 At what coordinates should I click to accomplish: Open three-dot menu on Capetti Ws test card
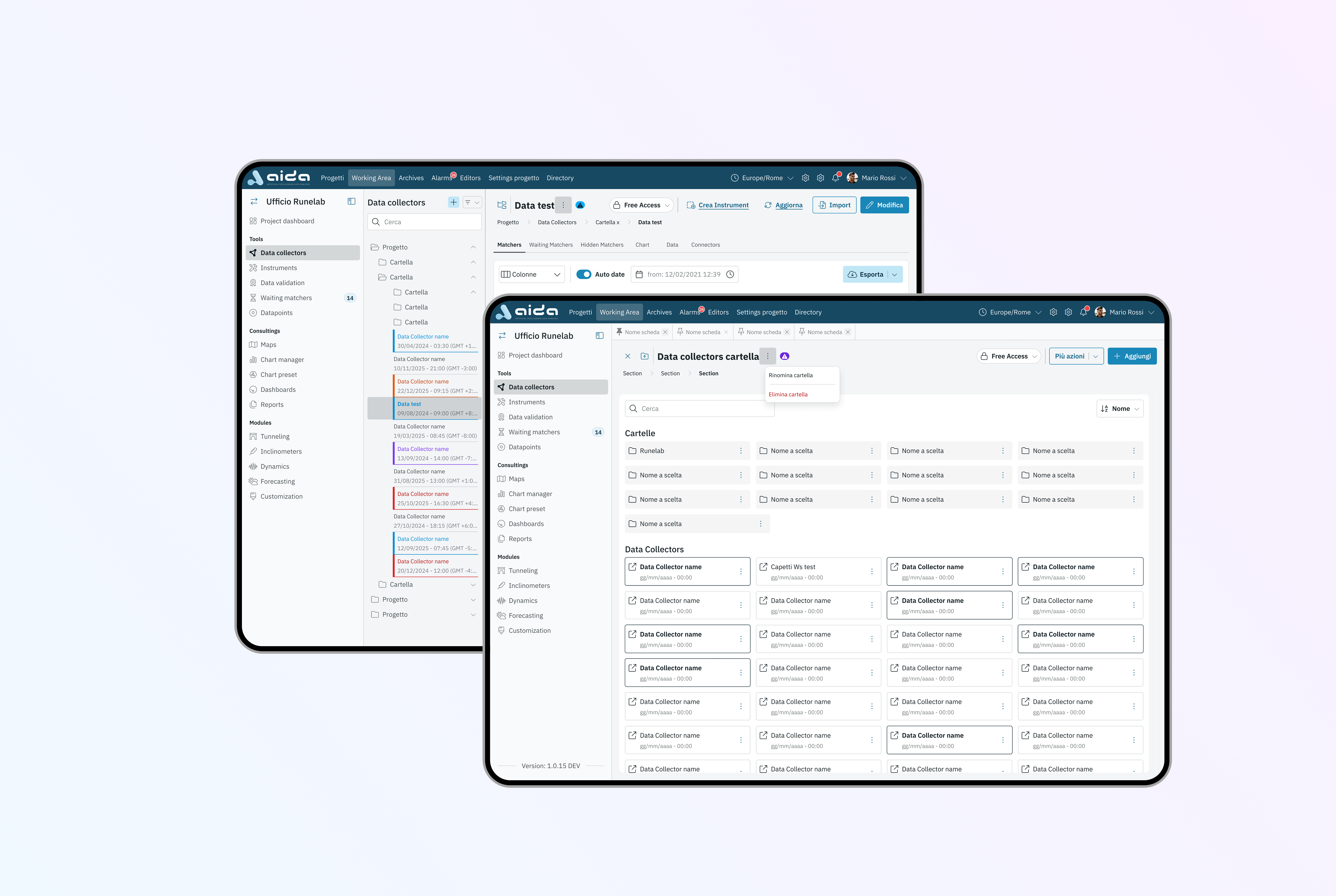[872, 572]
